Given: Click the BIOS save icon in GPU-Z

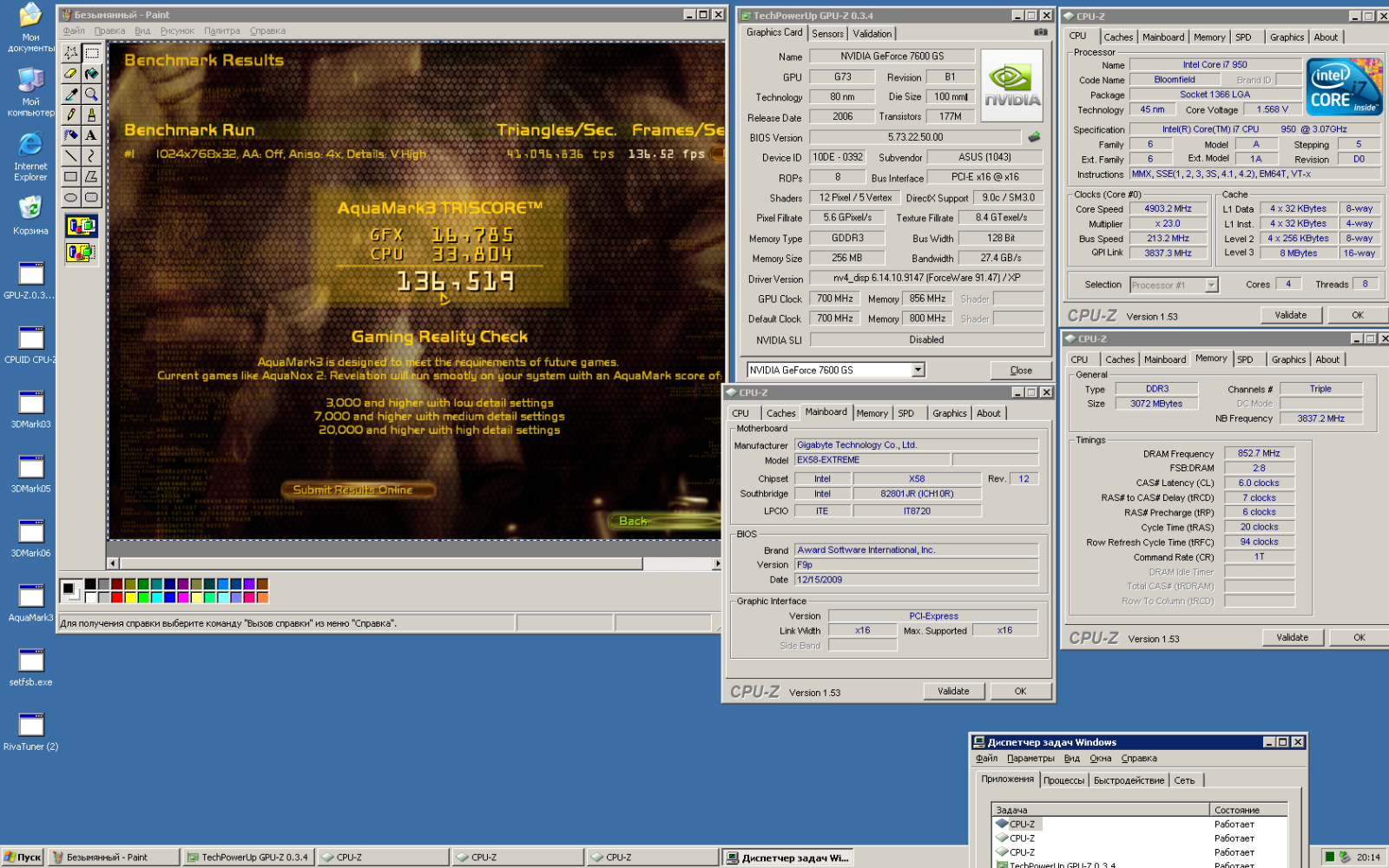Looking at the screenshot, I should (x=1034, y=137).
